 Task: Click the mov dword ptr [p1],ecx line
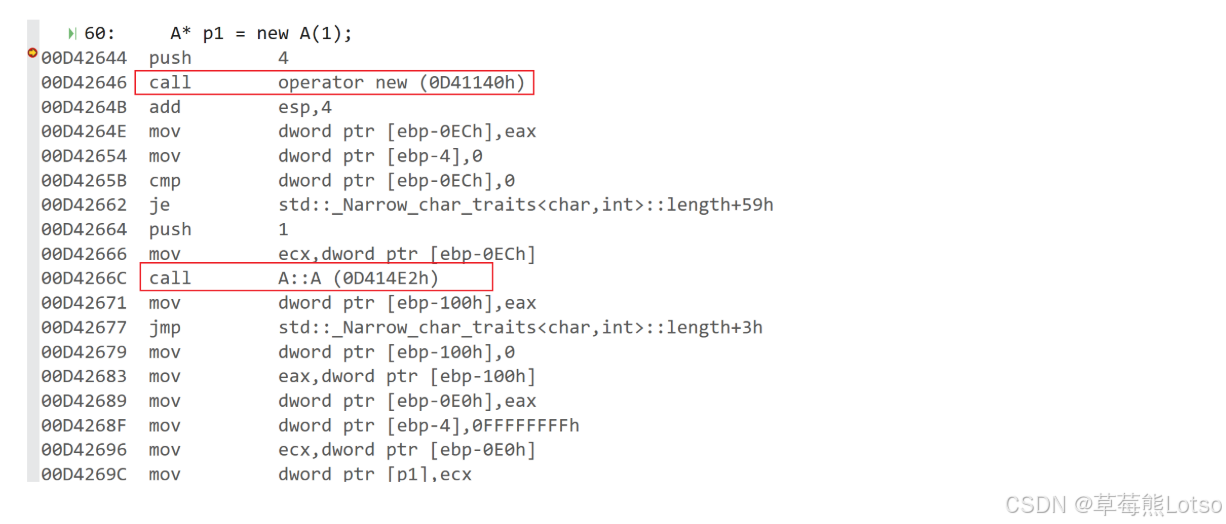coord(257,474)
